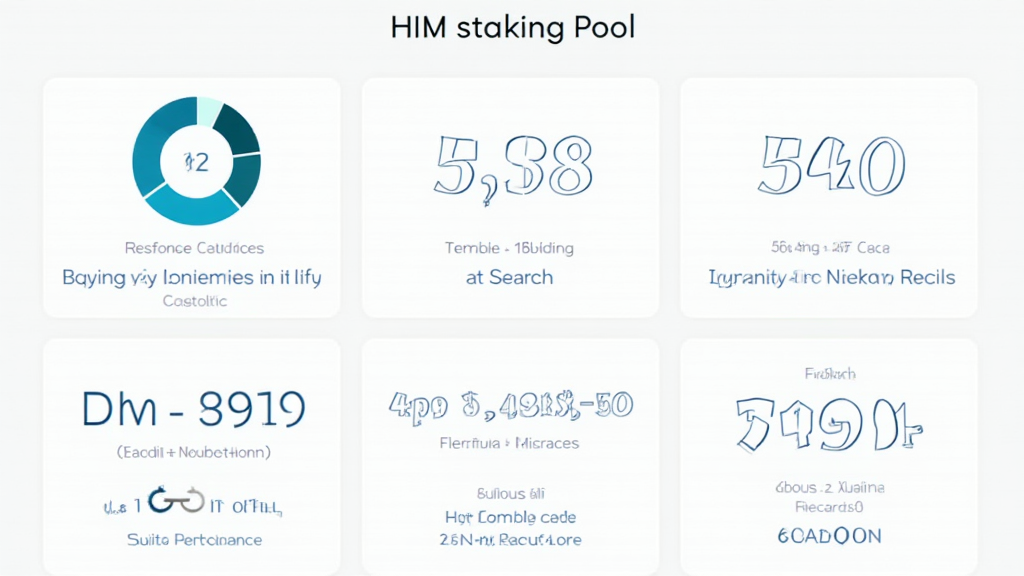The image size is (1024, 576).
Task: Click the light blue bottom donut segment
Action: coord(192,208)
